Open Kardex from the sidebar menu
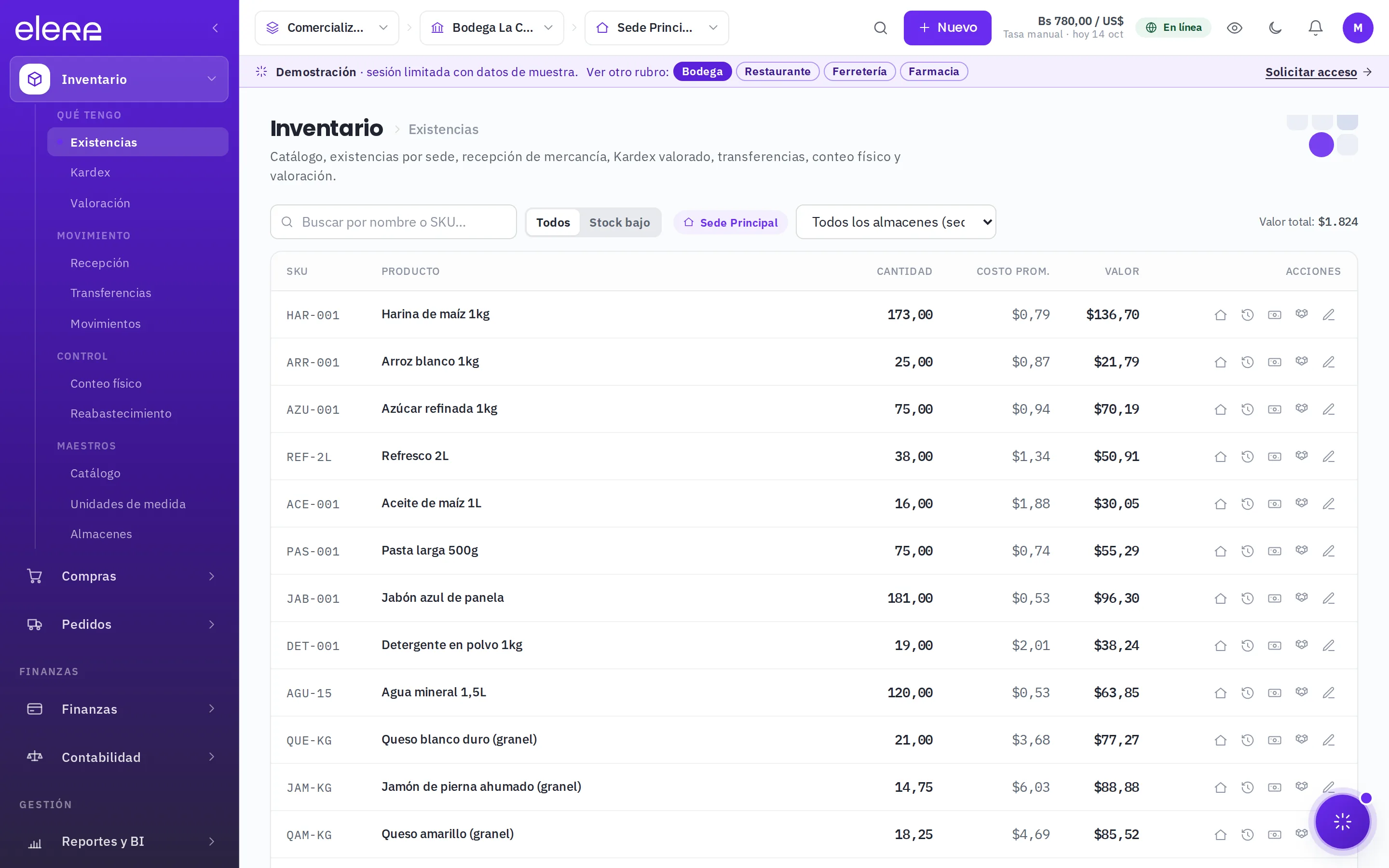The image size is (1389, 868). (90, 172)
